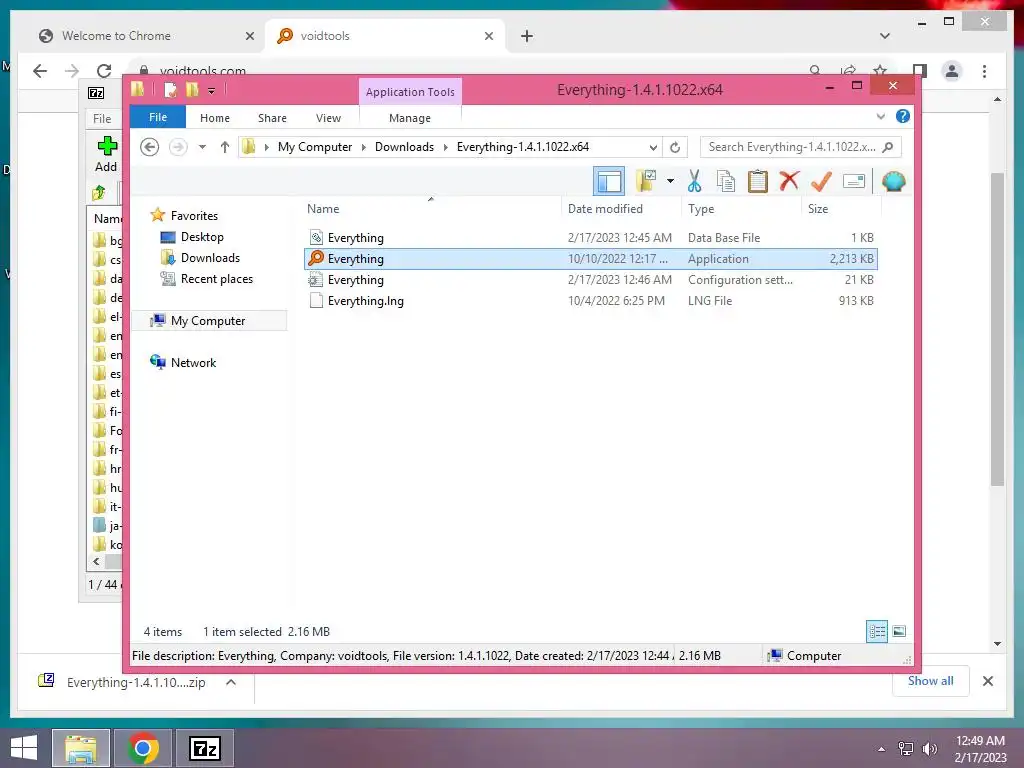The image size is (1024, 768).
Task: Go up one folder level
Action: [x=225, y=147]
